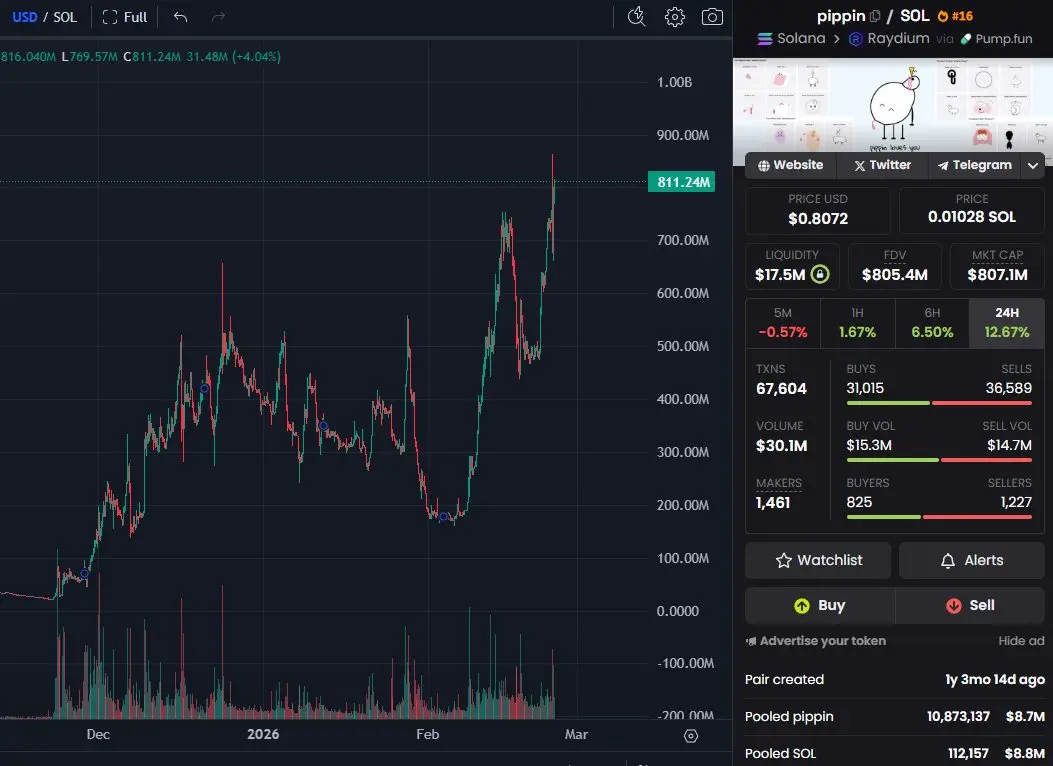Add pippin to Watchlist
Screen dimensions: 1053x766
click(x=818, y=561)
